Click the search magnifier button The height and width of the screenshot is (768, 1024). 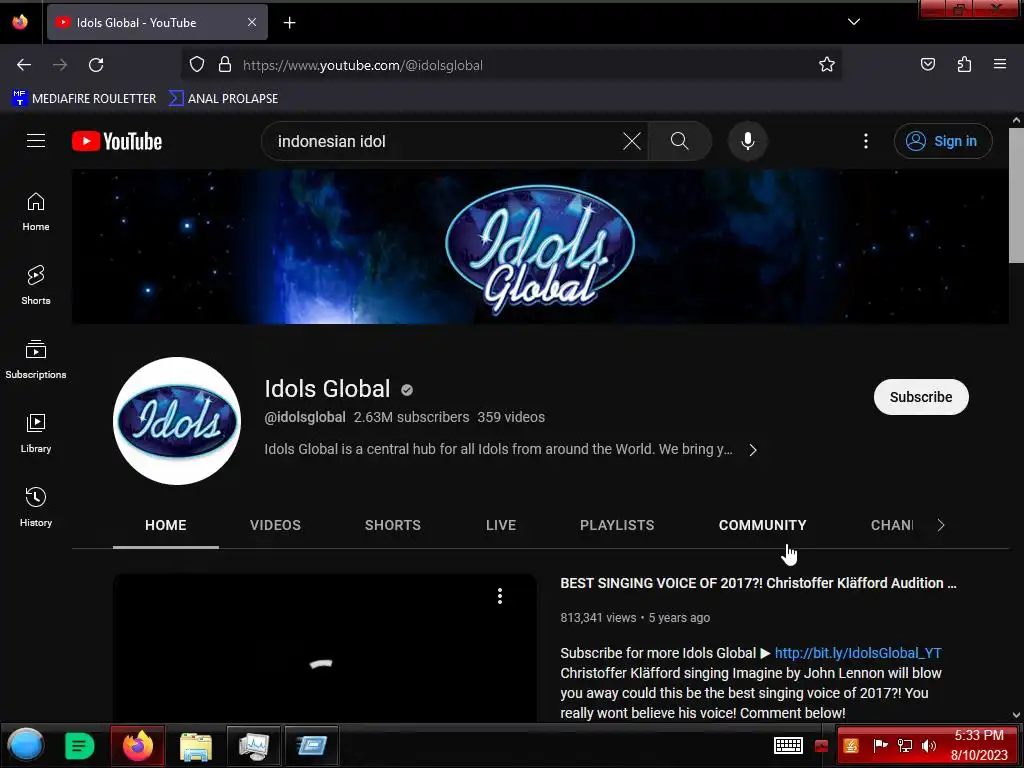point(679,141)
